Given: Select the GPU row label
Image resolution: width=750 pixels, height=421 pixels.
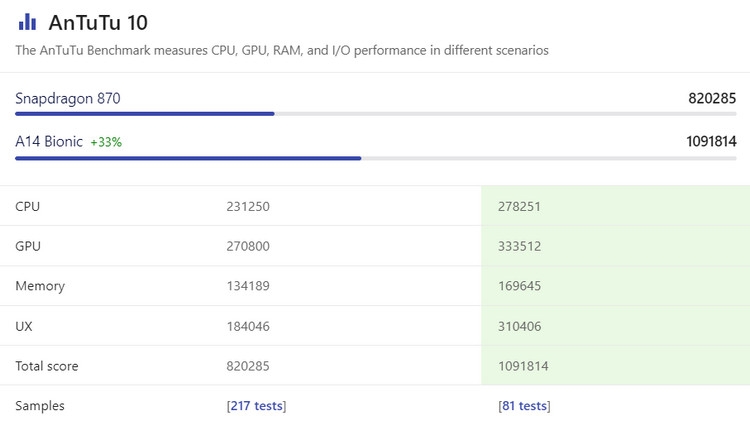Looking at the screenshot, I should 28,246.
